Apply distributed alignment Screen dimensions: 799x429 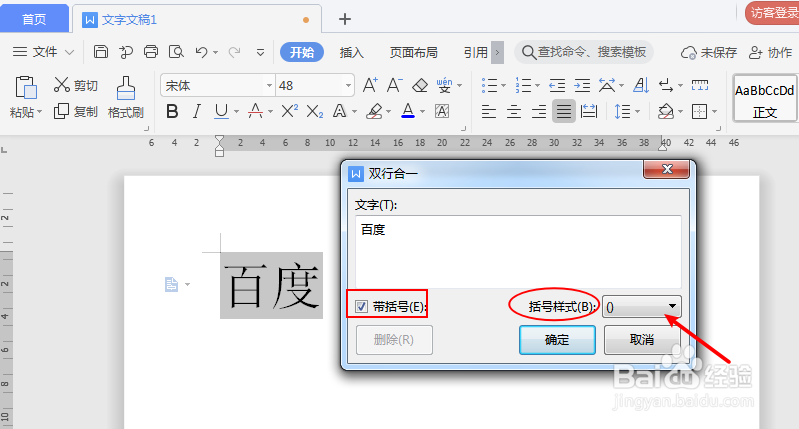(x=589, y=111)
